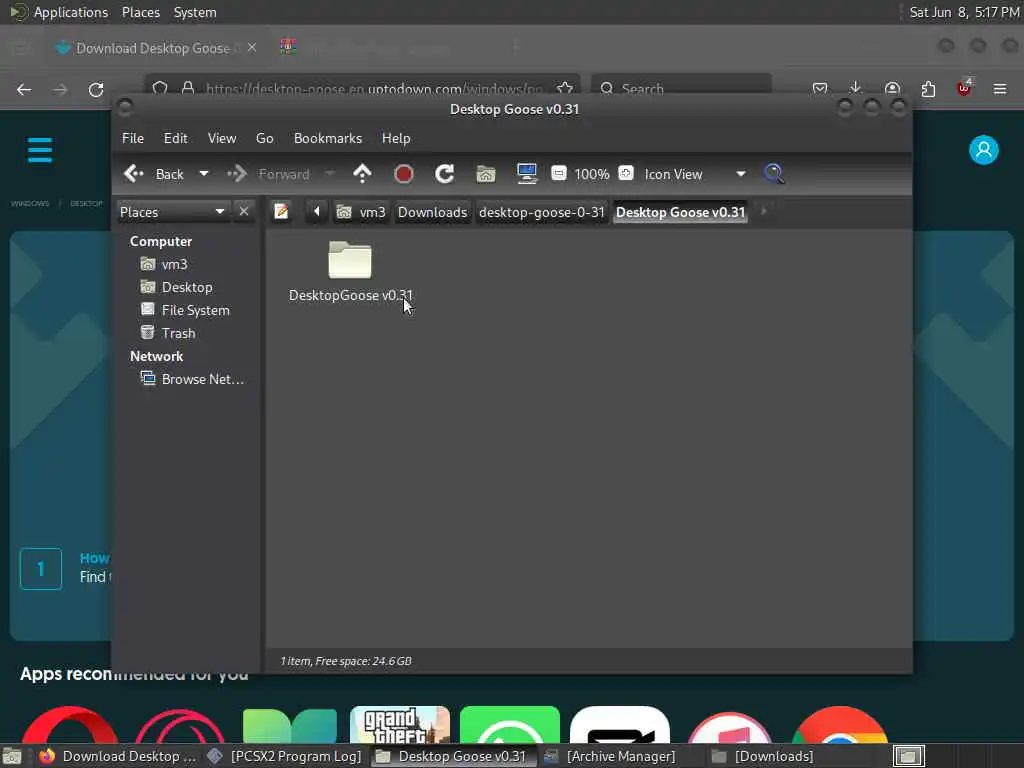Open the Bookmarks menu

click(328, 138)
